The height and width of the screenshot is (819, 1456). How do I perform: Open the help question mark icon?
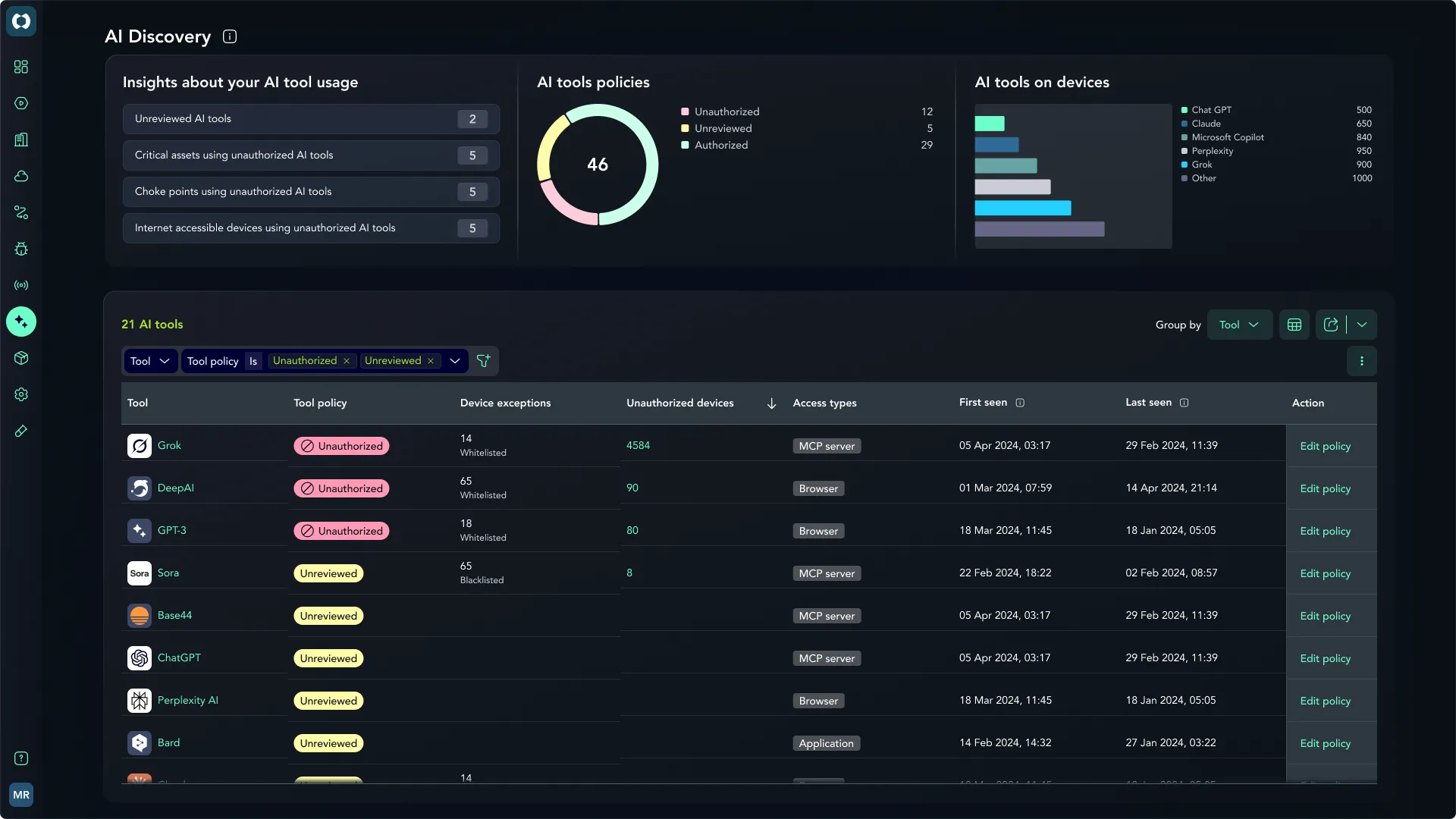(21, 758)
